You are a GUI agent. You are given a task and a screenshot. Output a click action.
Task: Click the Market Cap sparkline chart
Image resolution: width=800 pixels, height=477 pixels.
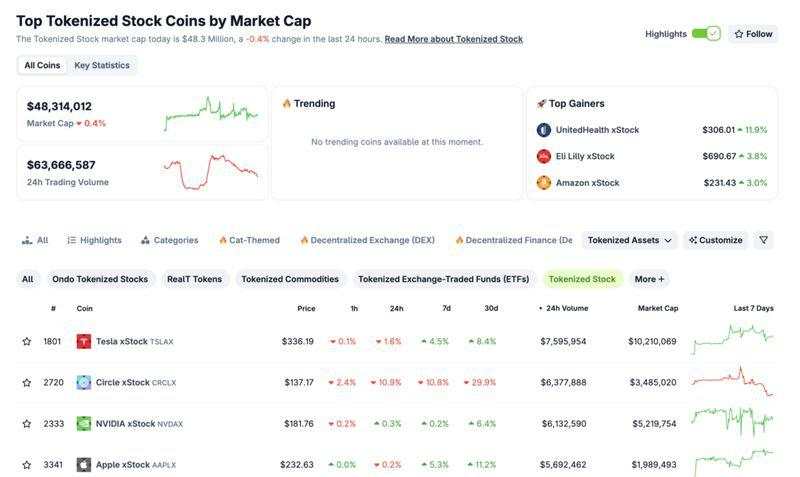tap(211, 114)
